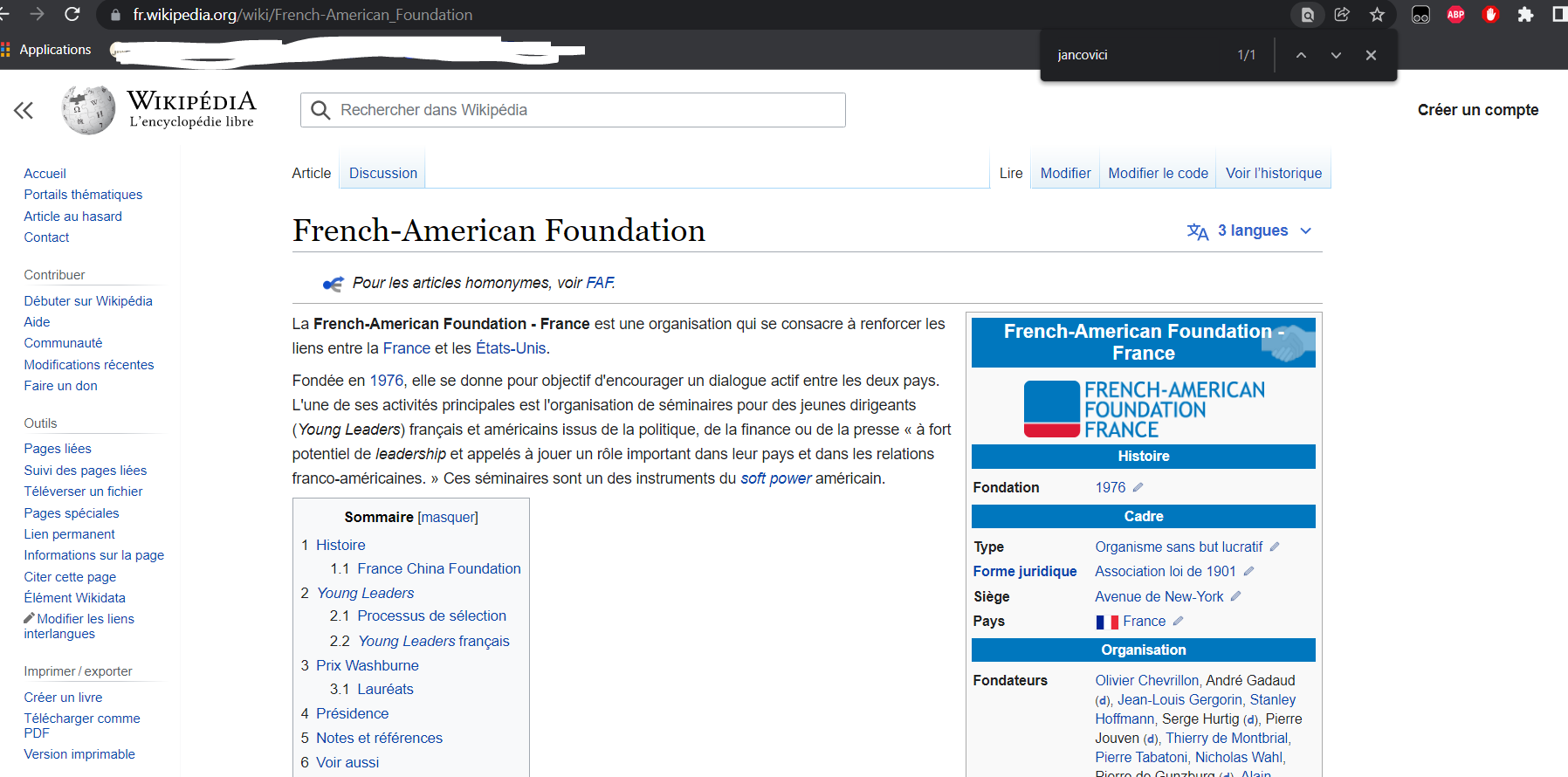Open the Adblock Plus extension icon
The height and width of the screenshot is (777, 1568).
pyautogui.click(x=1455, y=15)
